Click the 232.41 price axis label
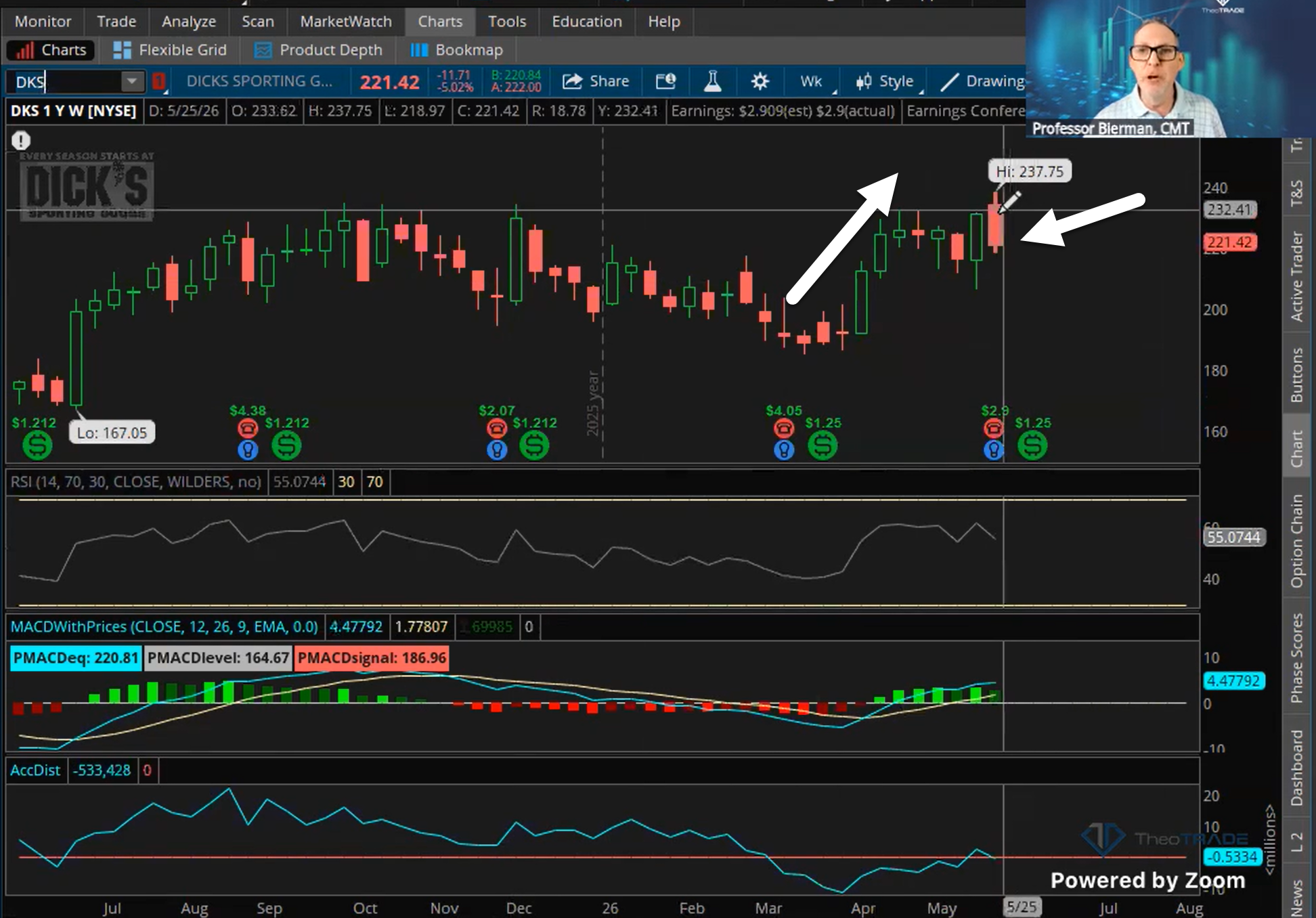 [1229, 210]
